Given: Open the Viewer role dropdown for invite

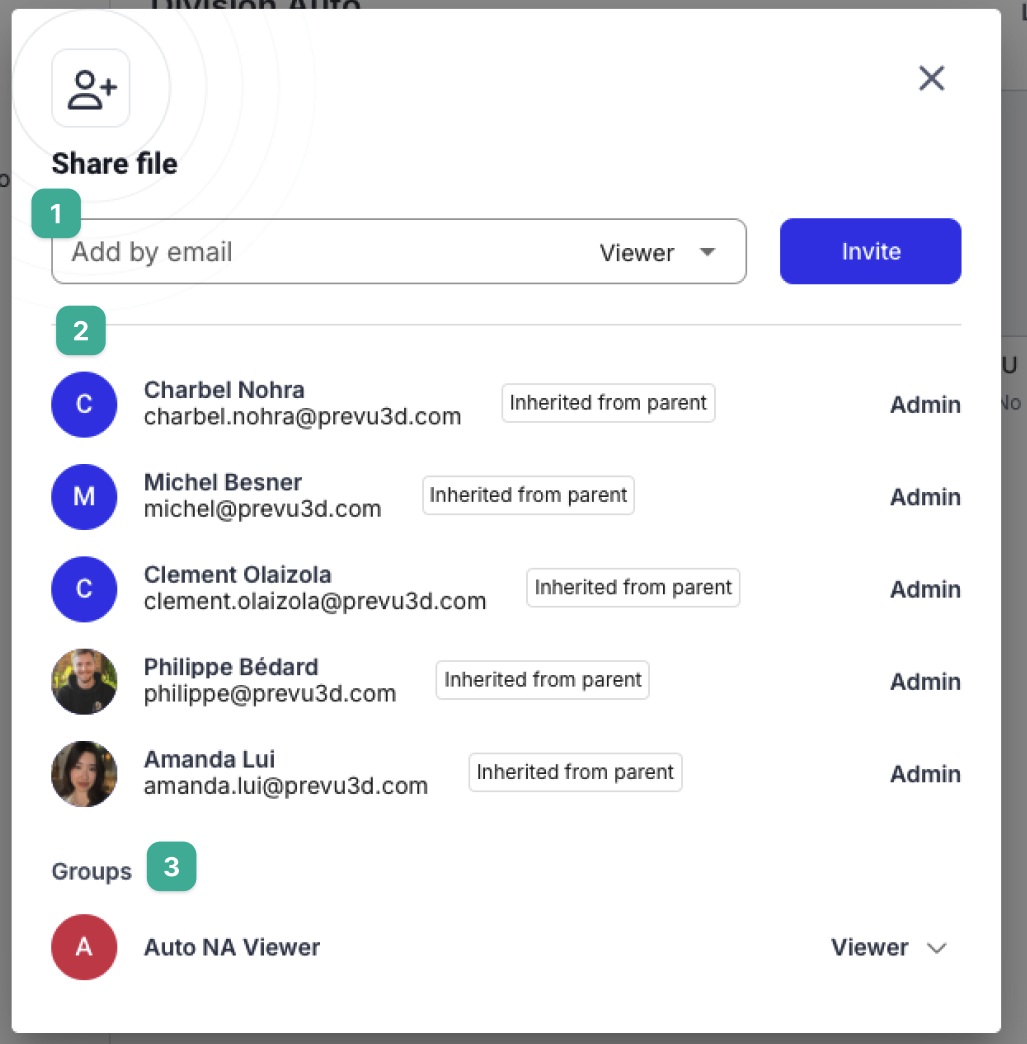Looking at the screenshot, I should pos(658,253).
